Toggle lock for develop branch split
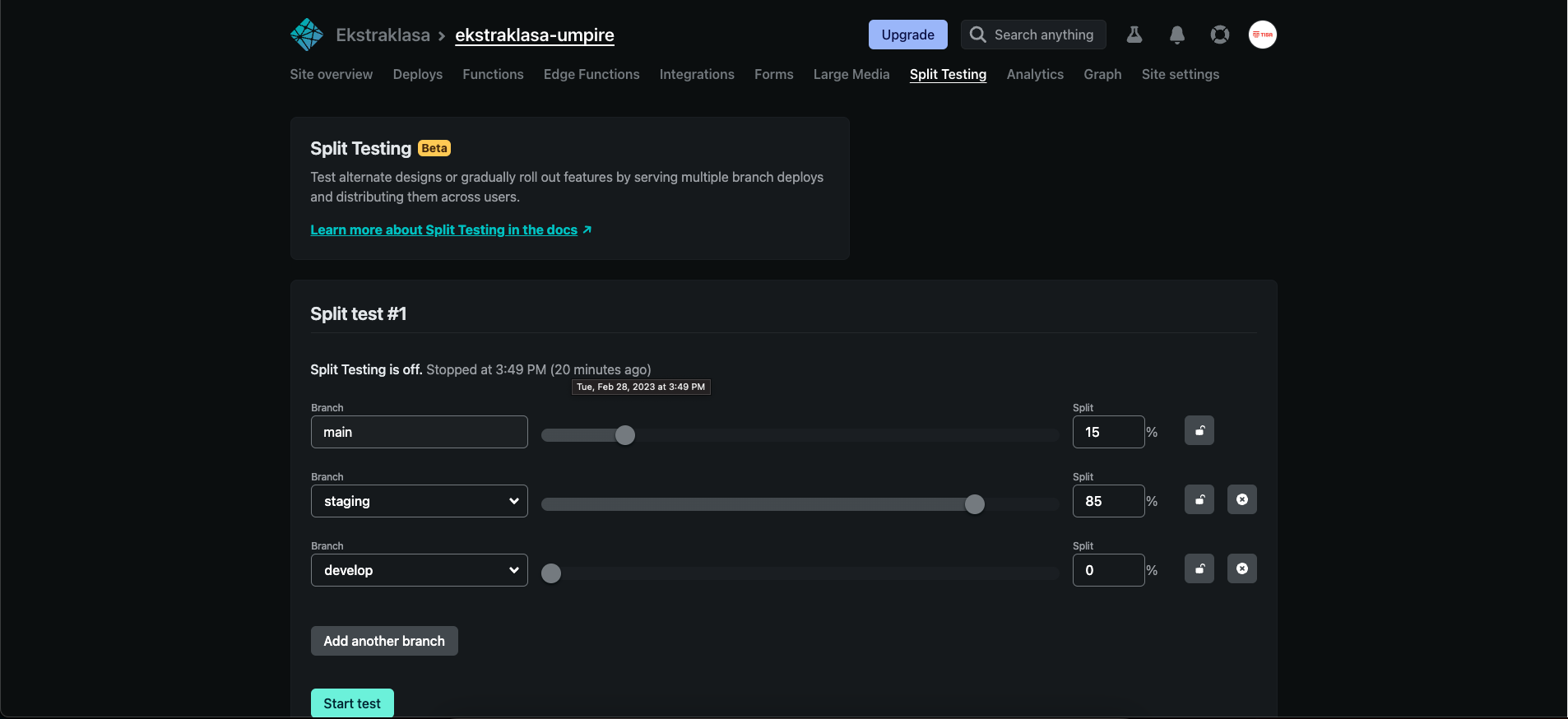 point(1199,568)
